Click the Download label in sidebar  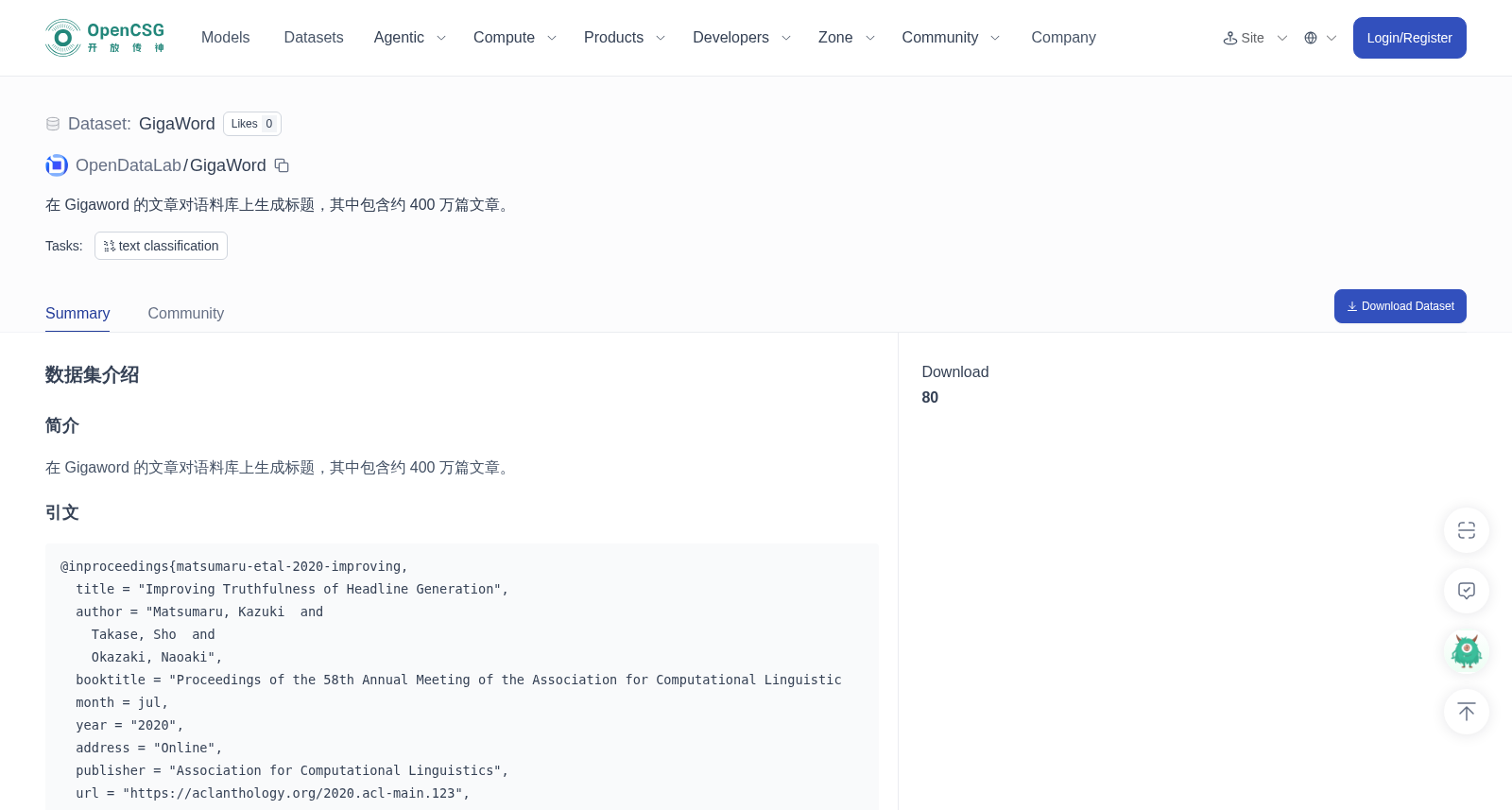coord(955,372)
